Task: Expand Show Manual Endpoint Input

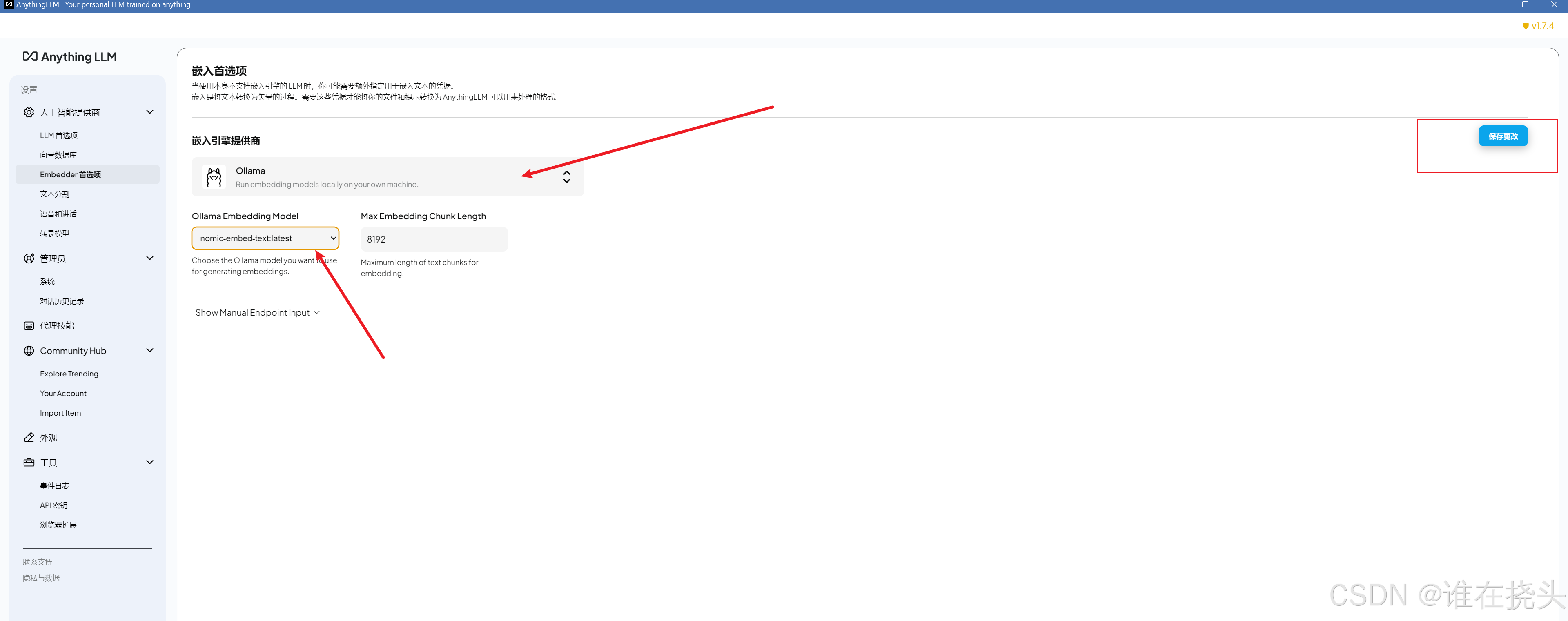Action: click(257, 312)
